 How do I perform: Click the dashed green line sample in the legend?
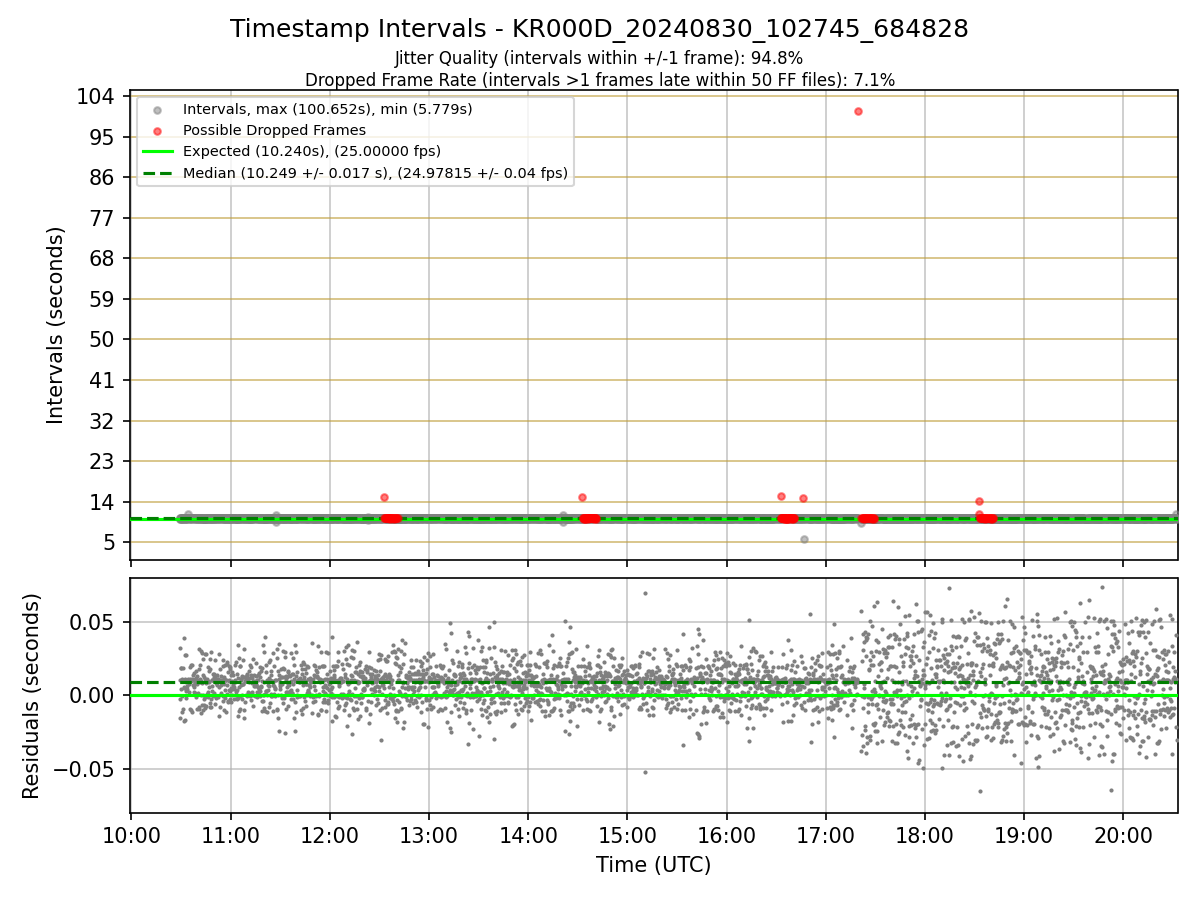click(157, 174)
